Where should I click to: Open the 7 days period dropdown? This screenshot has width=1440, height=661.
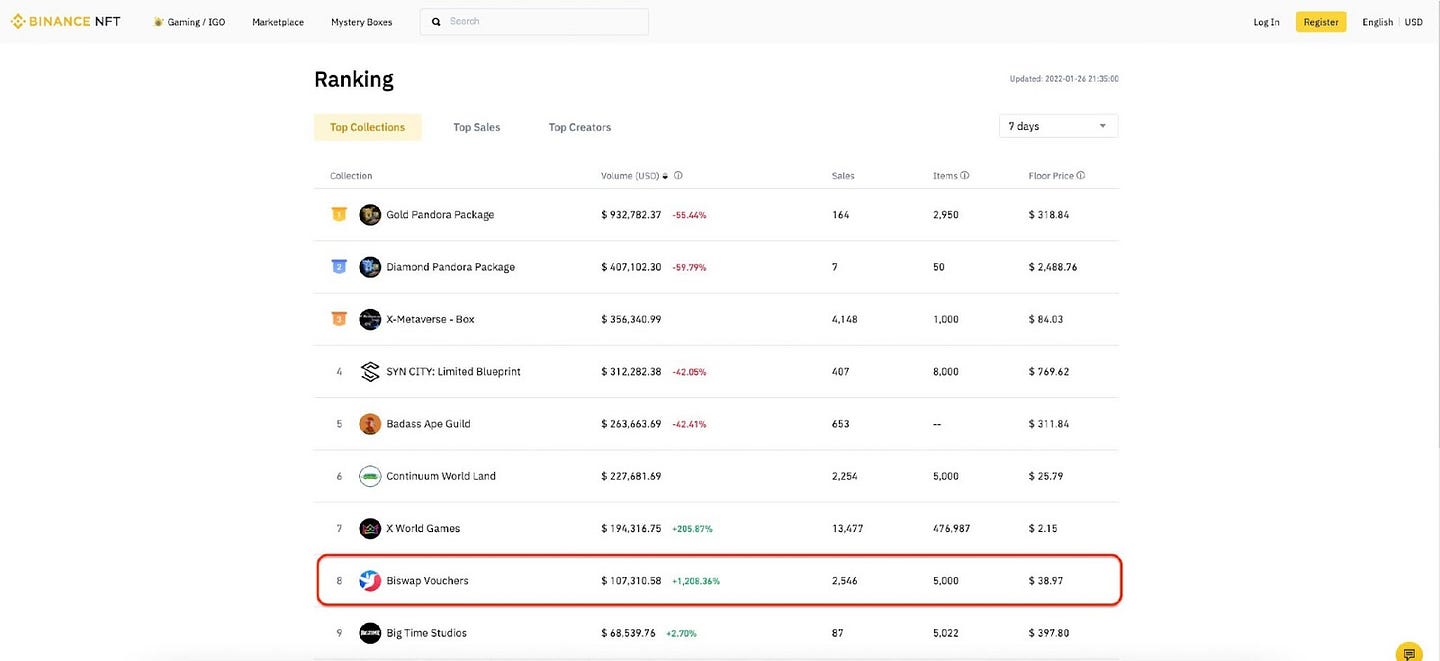pyautogui.click(x=1058, y=126)
